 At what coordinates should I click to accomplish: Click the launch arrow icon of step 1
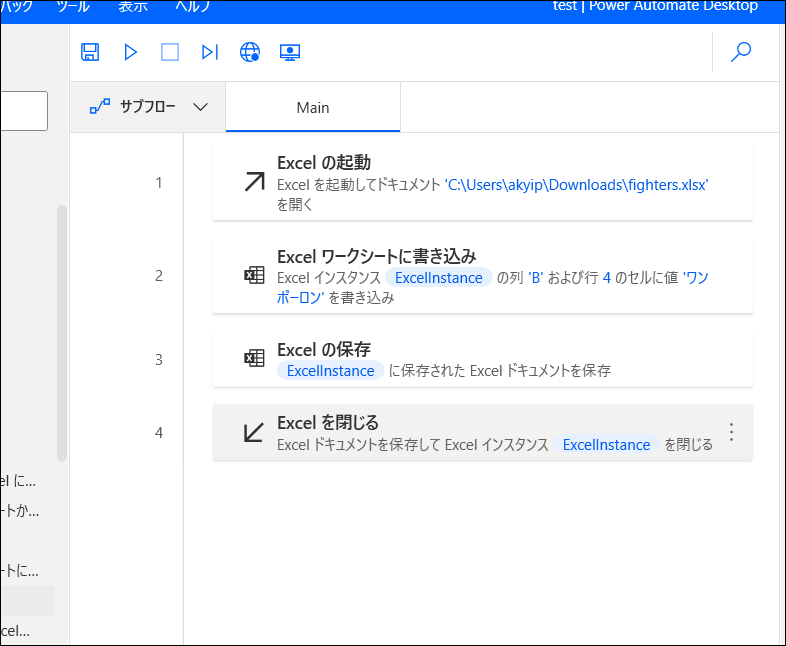pyautogui.click(x=254, y=182)
